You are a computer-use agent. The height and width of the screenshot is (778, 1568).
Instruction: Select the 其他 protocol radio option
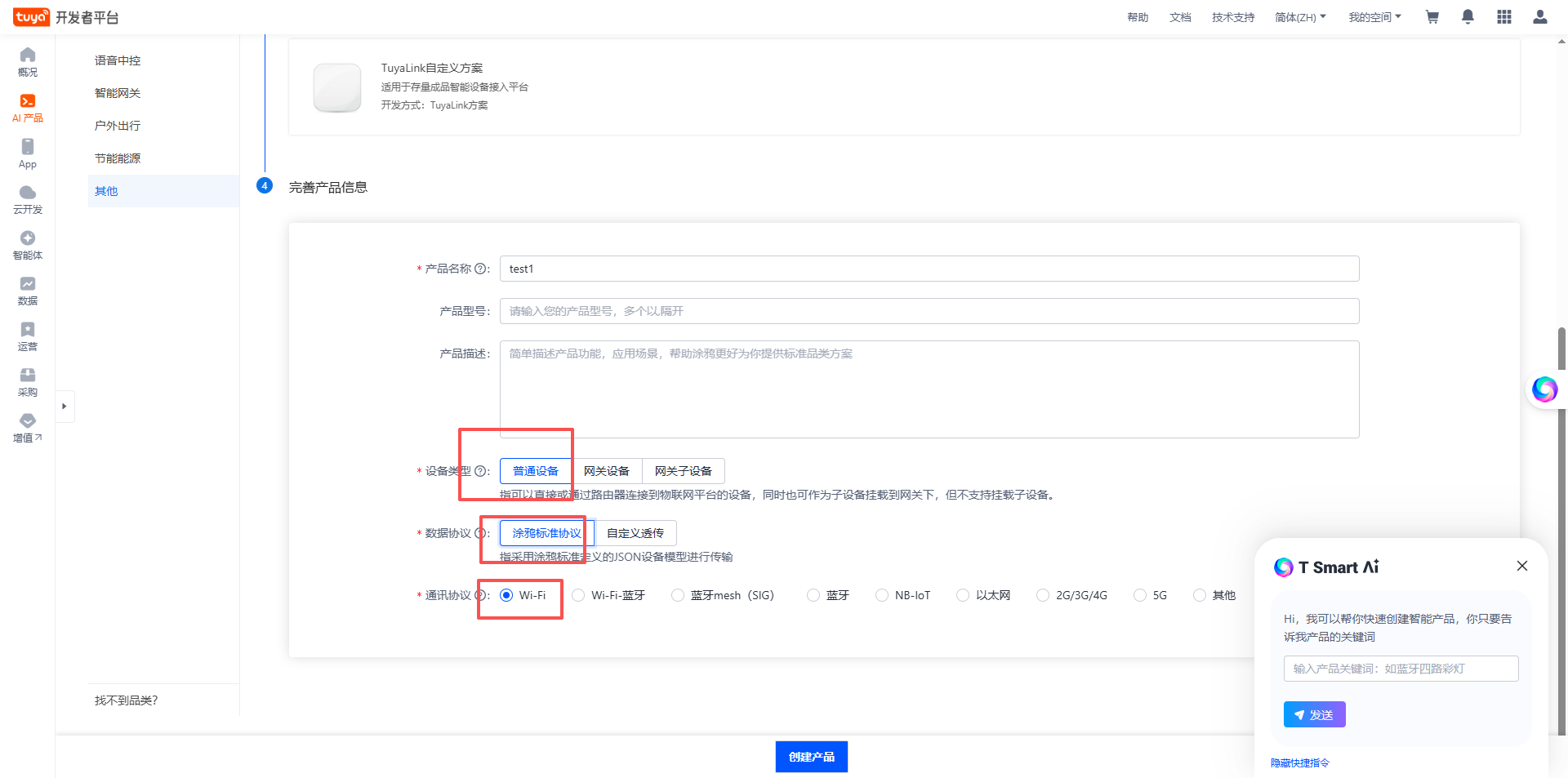(1200, 595)
